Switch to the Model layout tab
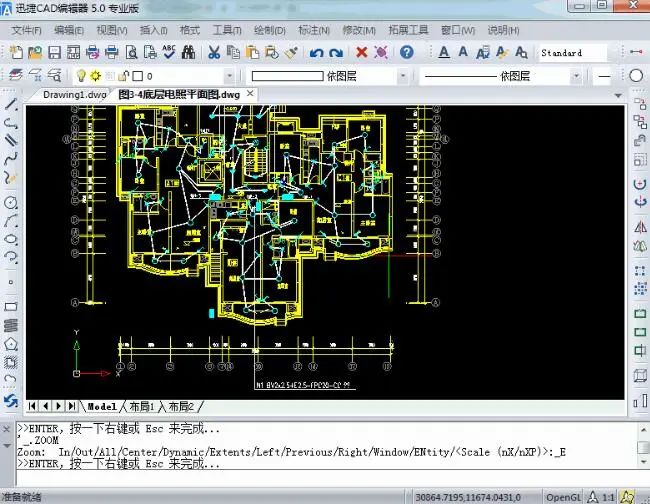The width and height of the screenshot is (650, 504). [x=102, y=407]
